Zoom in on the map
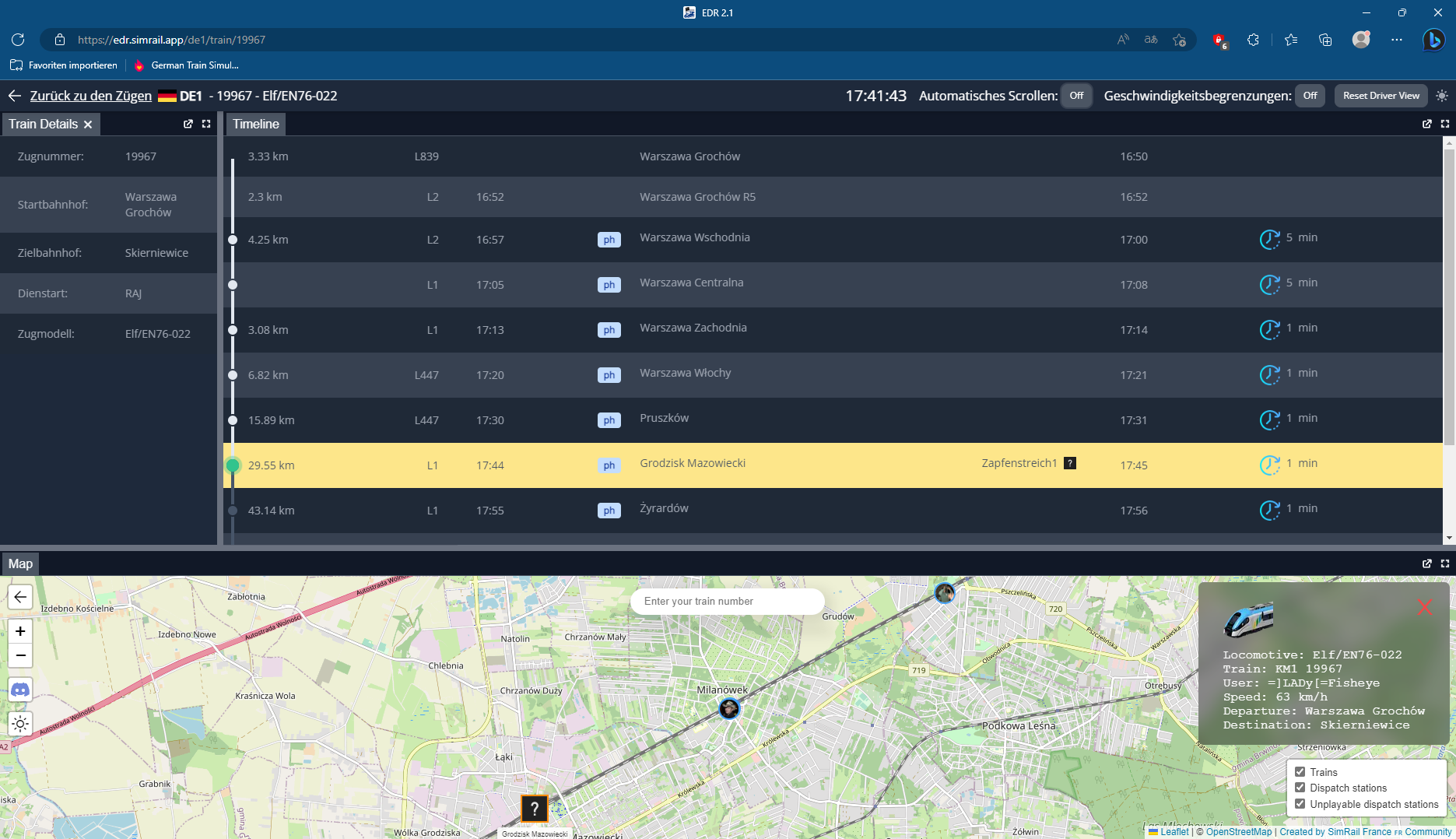 [20, 631]
